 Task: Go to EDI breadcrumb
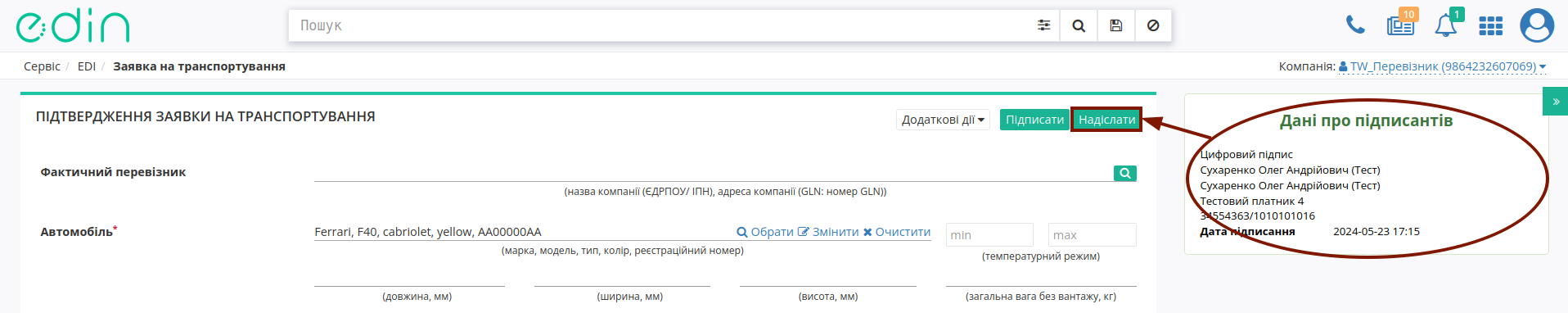click(x=87, y=66)
